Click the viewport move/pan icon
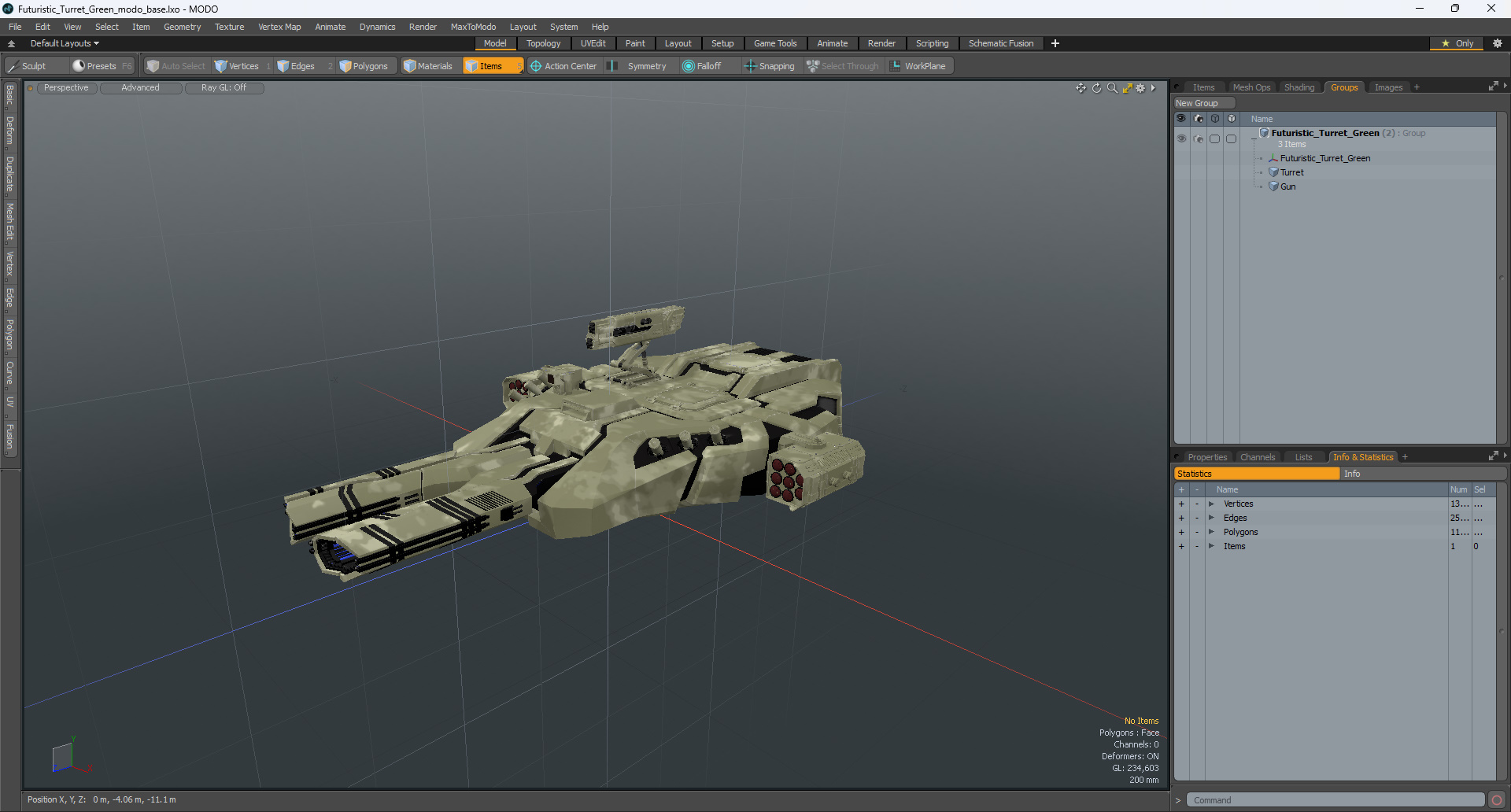Image resolution: width=1511 pixels, height=812 pixels. (x=1081, y=88)
